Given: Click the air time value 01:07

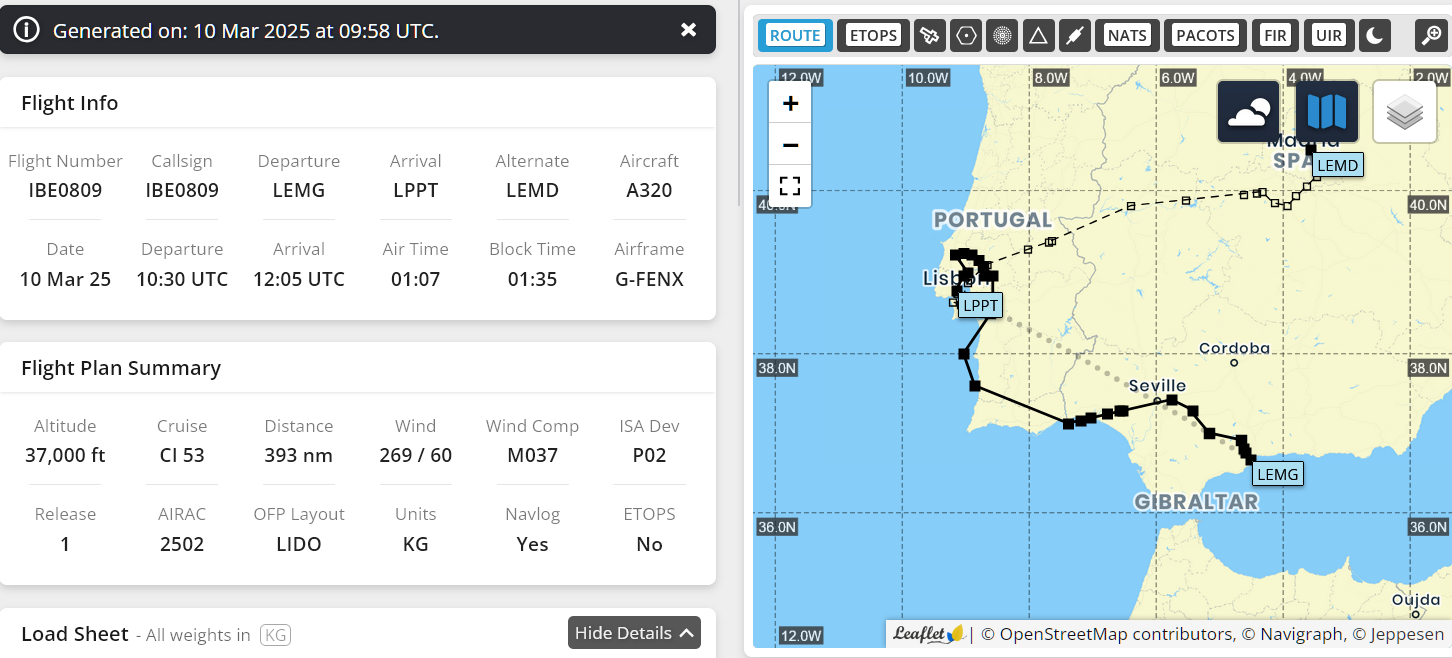Looking at the screenshot, I should click(416, 279).
